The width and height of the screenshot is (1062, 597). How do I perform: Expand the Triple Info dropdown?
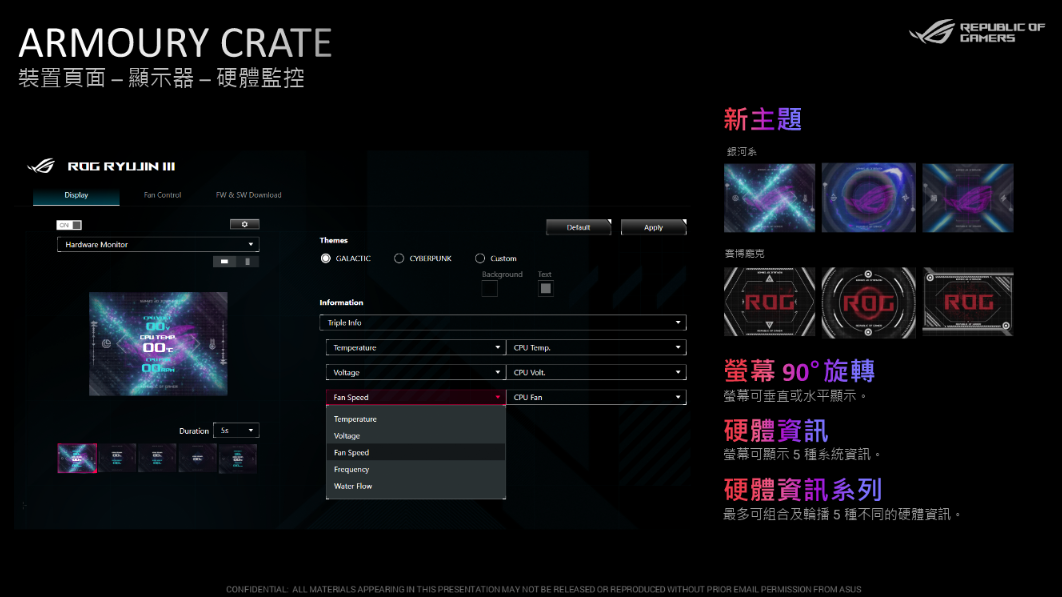tap(503, 323)
